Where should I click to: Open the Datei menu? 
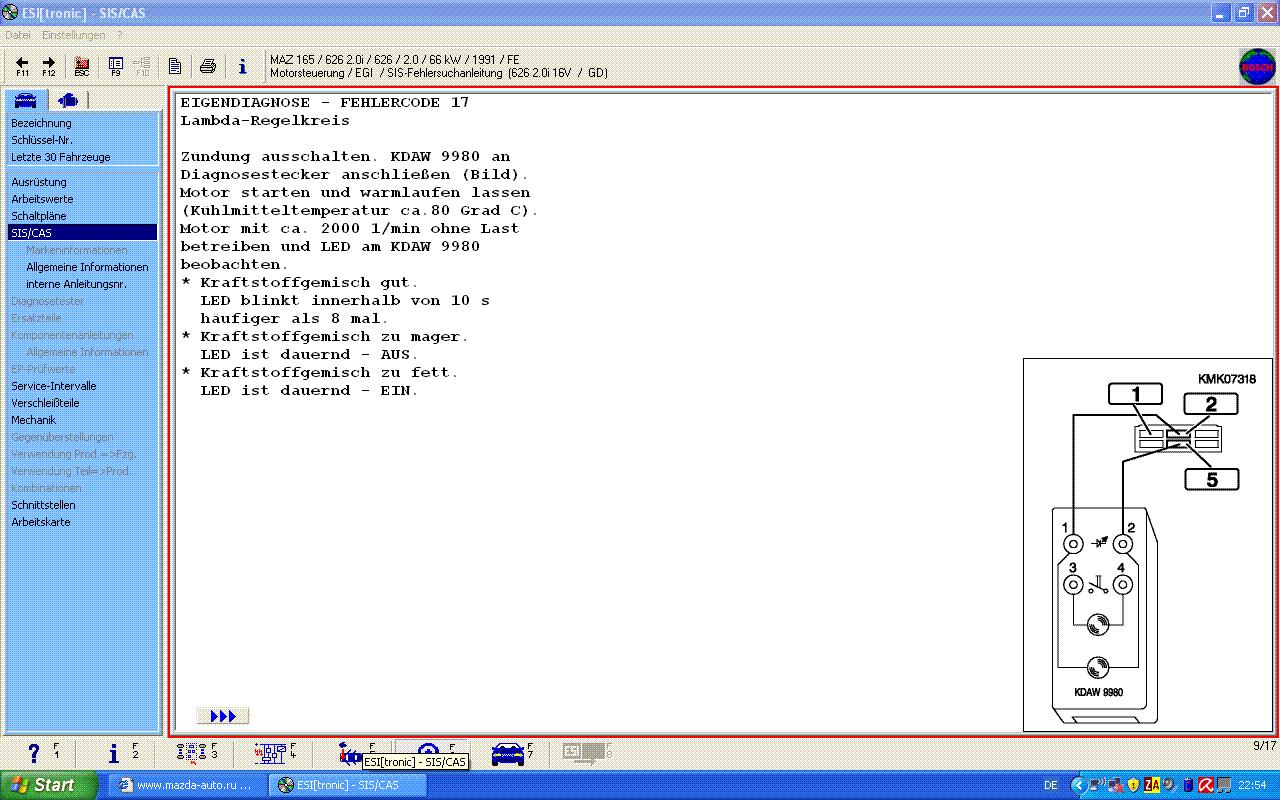coord(18,35)
